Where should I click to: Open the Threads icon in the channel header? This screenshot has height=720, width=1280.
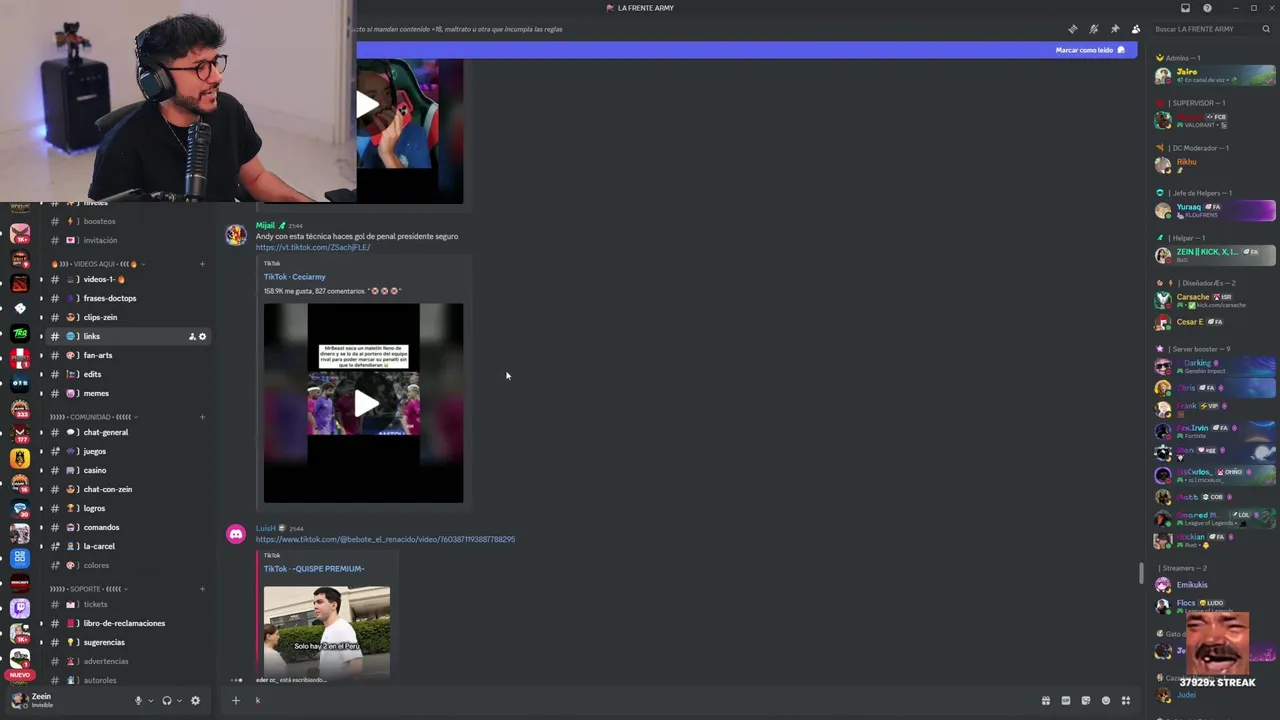[x=1072, y=29]
